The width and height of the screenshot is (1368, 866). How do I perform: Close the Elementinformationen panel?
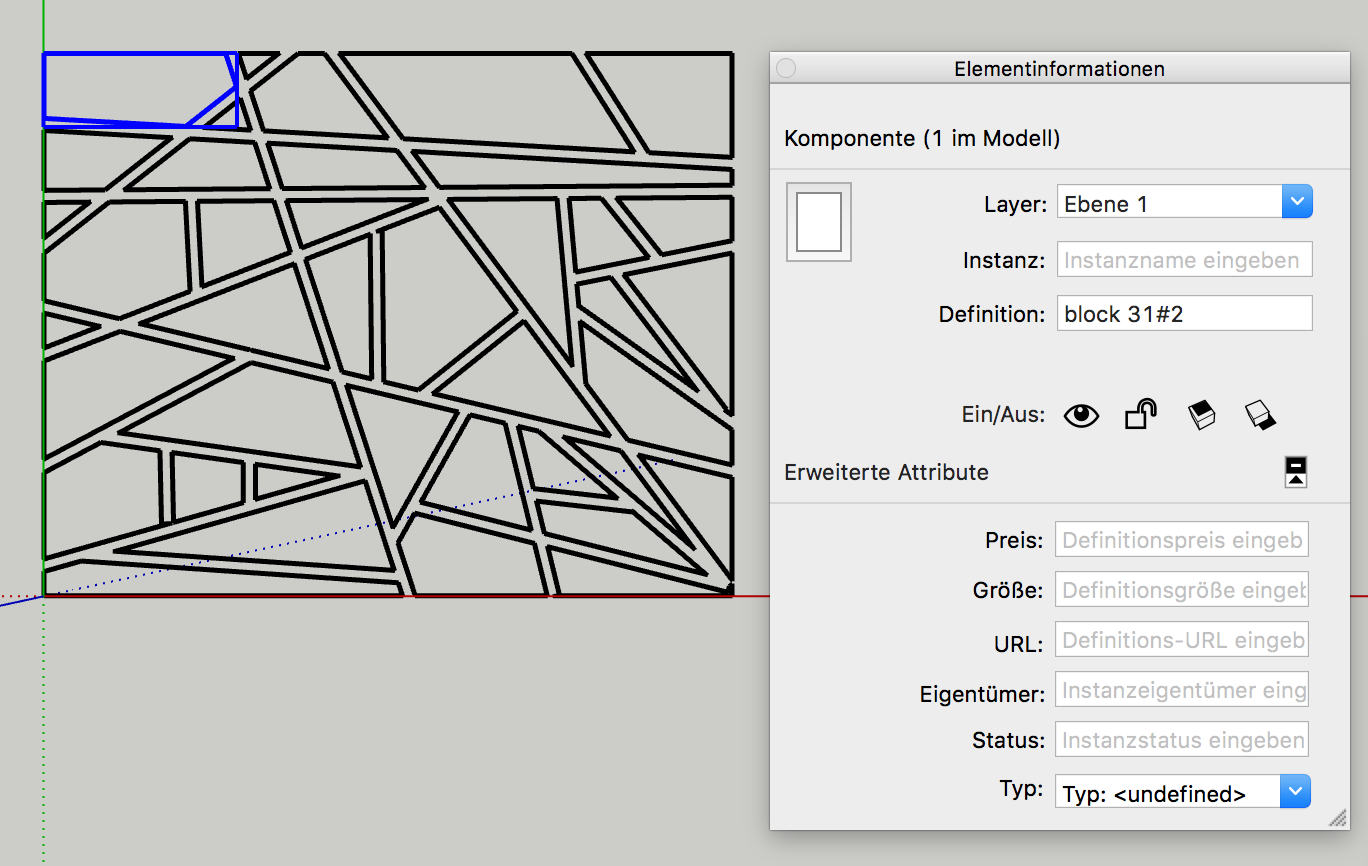[x=786, y=68]
